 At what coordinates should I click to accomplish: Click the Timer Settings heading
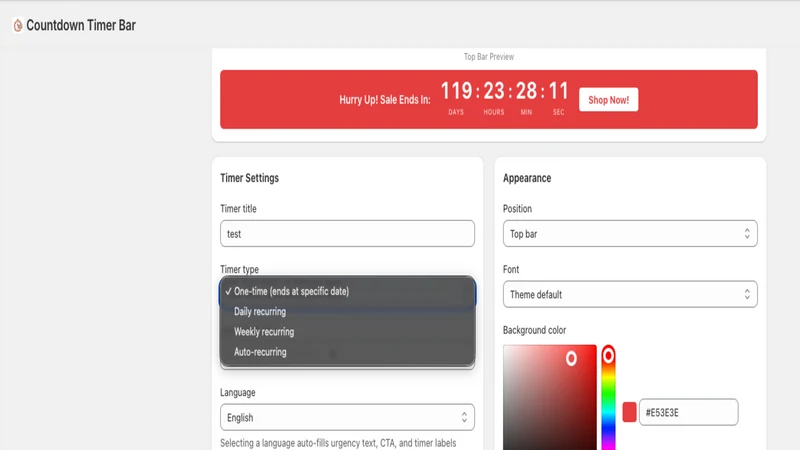pos(249,178)
